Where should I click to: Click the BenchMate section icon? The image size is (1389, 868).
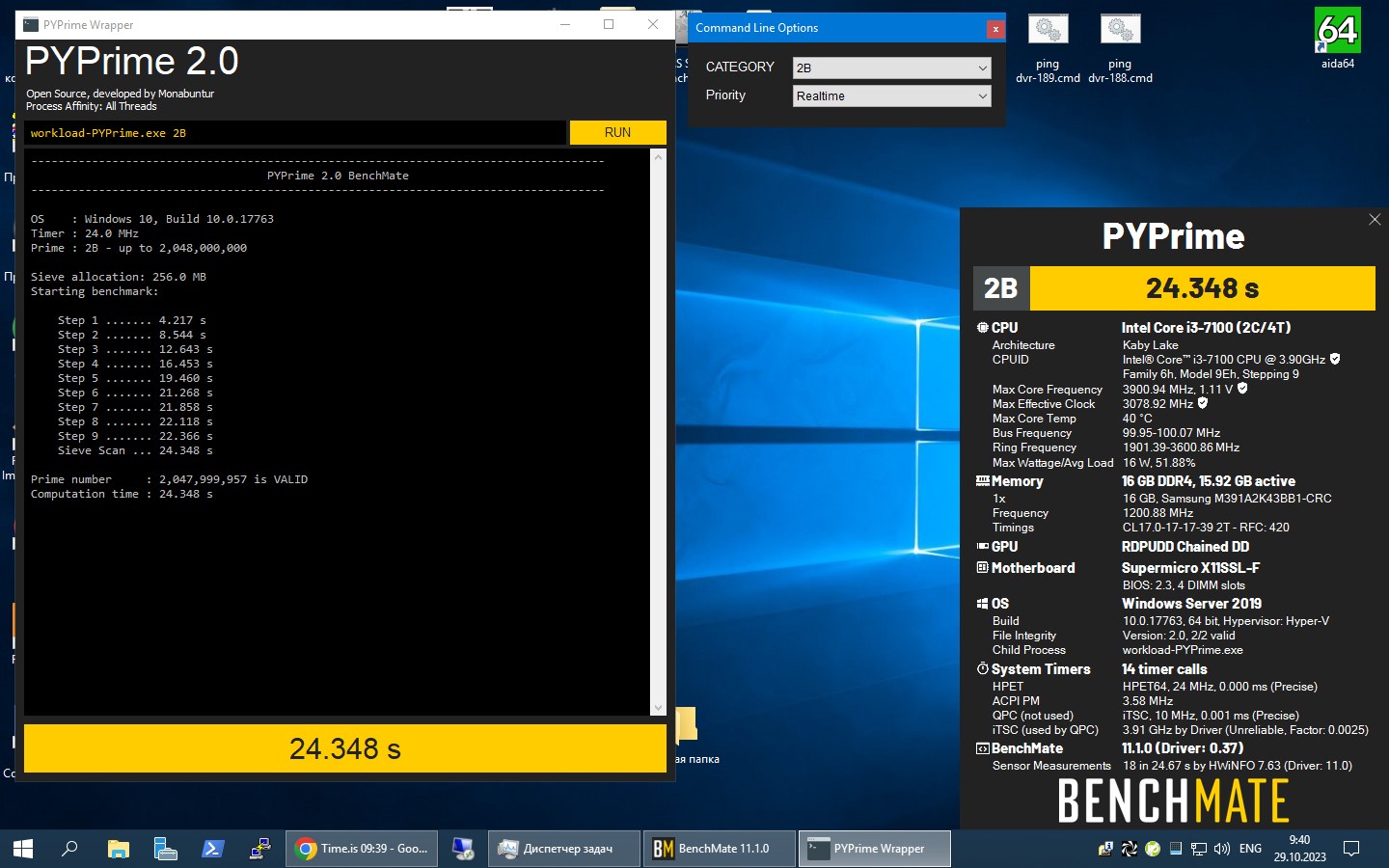[x=982, y=748]
